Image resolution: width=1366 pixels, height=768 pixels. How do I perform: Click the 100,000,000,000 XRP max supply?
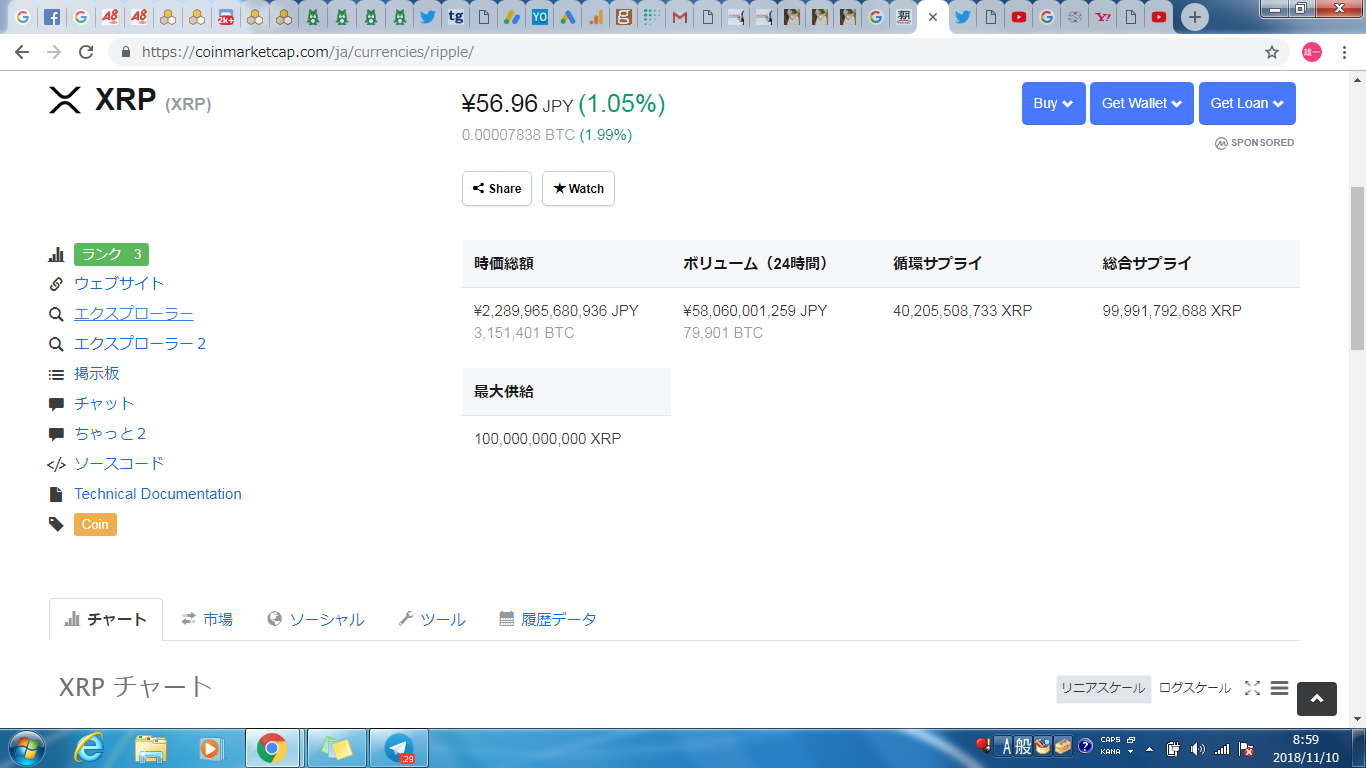point(548,439)
